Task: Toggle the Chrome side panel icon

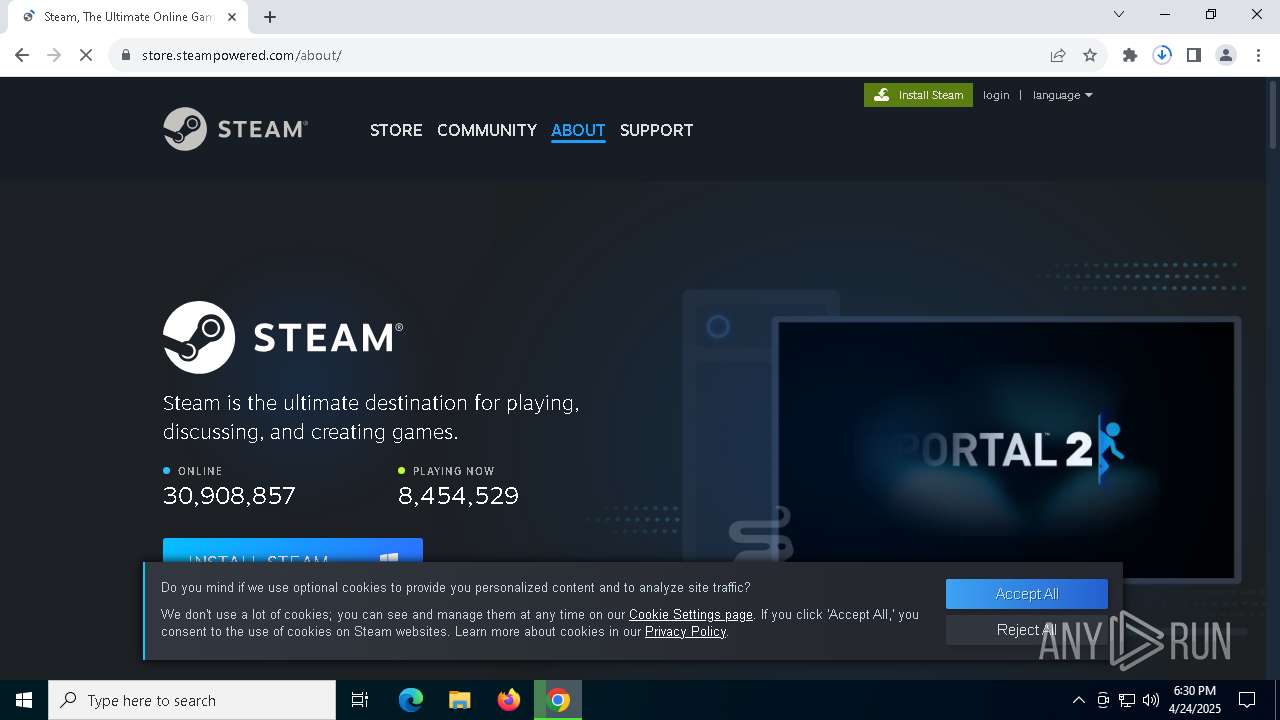Action: pos(1194,55)
